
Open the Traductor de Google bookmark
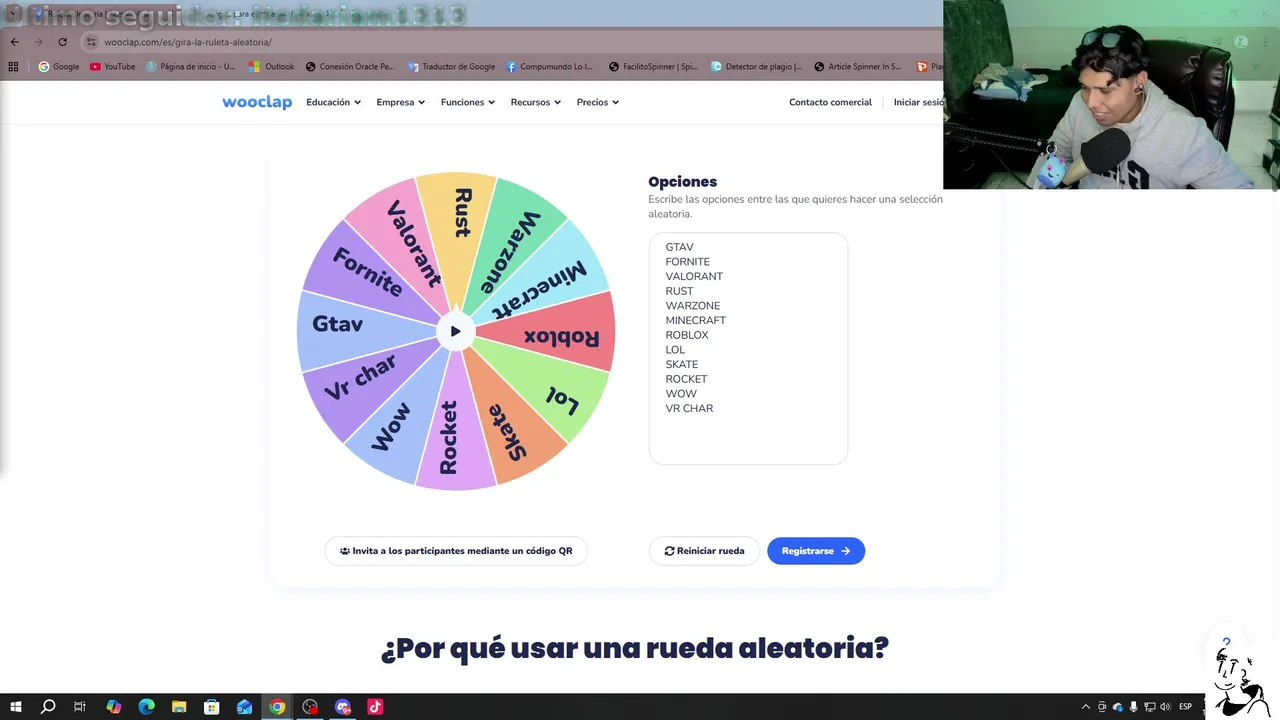[x=451, y=67]
